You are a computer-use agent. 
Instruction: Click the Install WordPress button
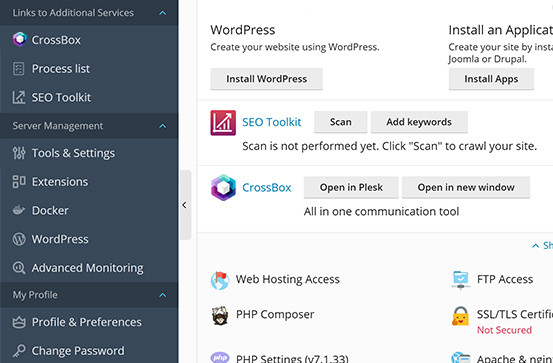[x=266, y=79]
